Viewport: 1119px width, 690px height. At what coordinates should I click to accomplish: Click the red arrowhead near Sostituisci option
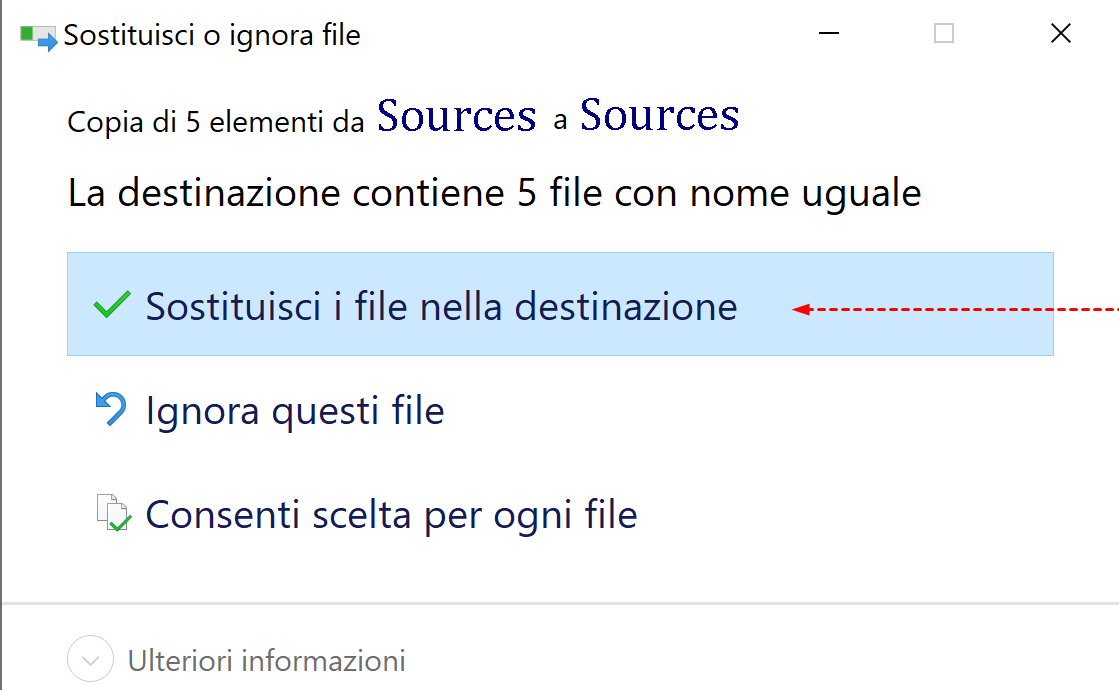pos(799,310)
